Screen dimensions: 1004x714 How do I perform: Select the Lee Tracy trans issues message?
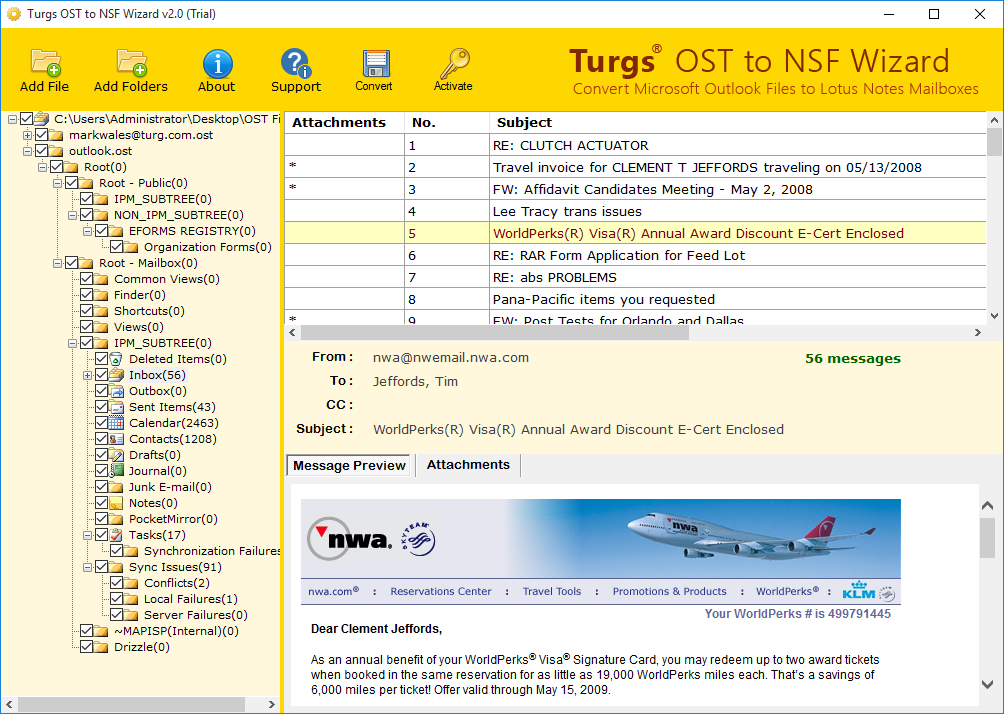(635, 211)
